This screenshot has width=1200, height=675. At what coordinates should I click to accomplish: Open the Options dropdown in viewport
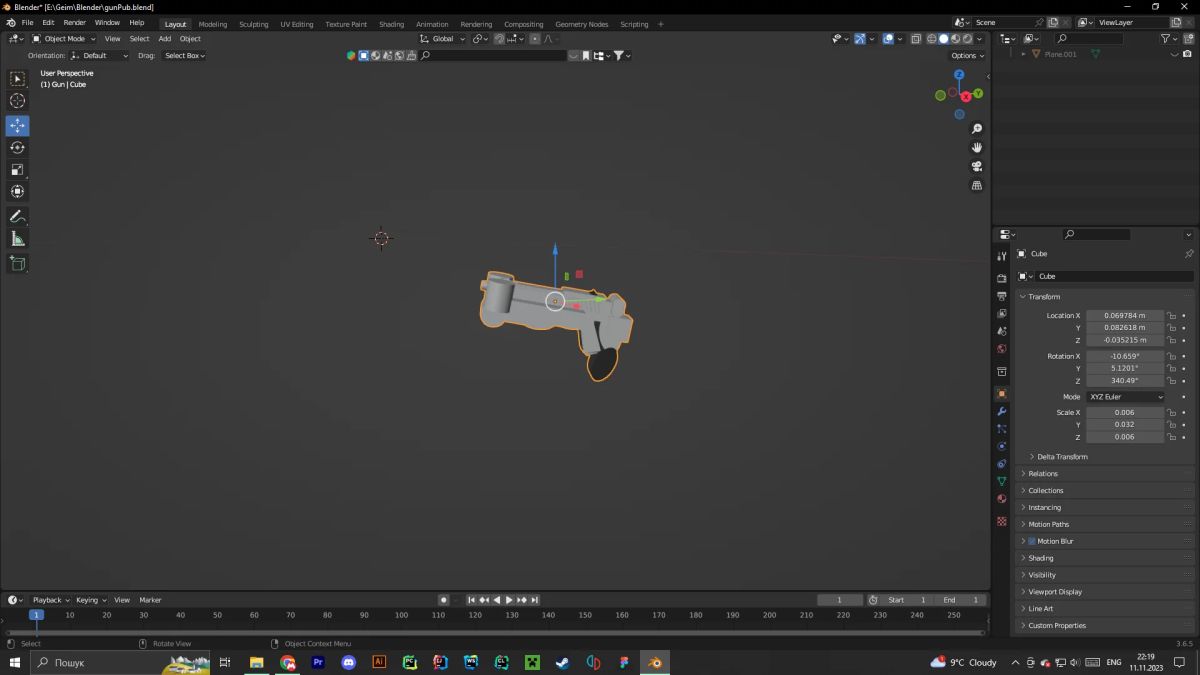click(966, 56)
